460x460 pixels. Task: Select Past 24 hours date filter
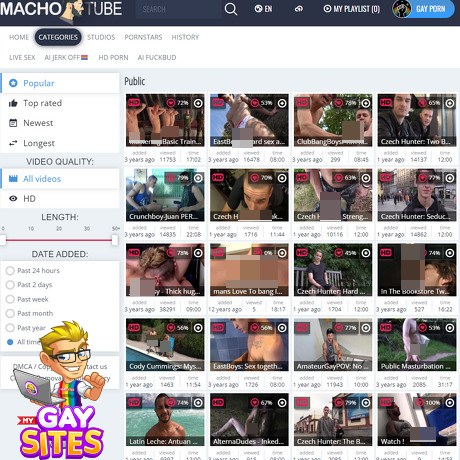(x=33, y=271)
